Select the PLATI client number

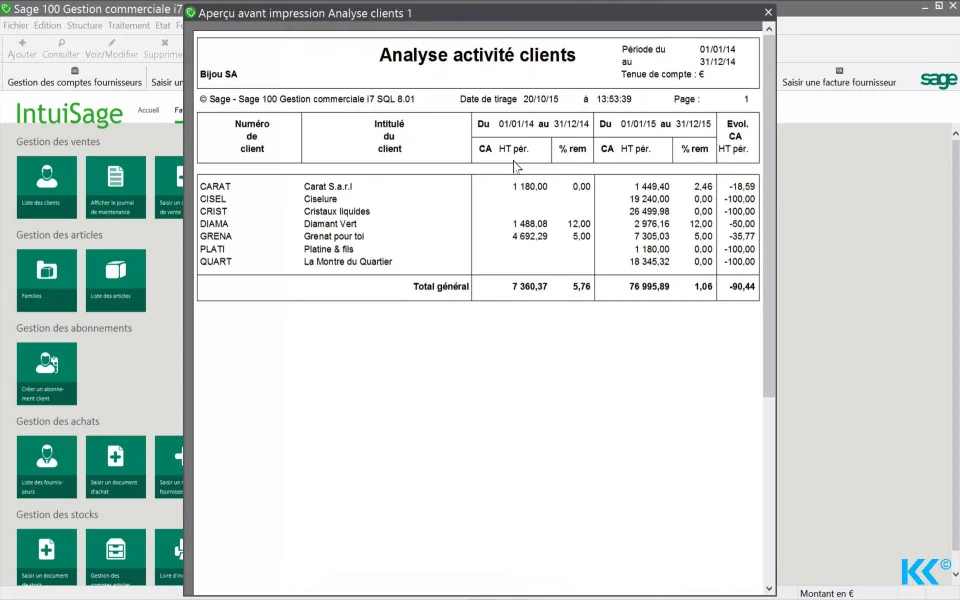point(212,249)
